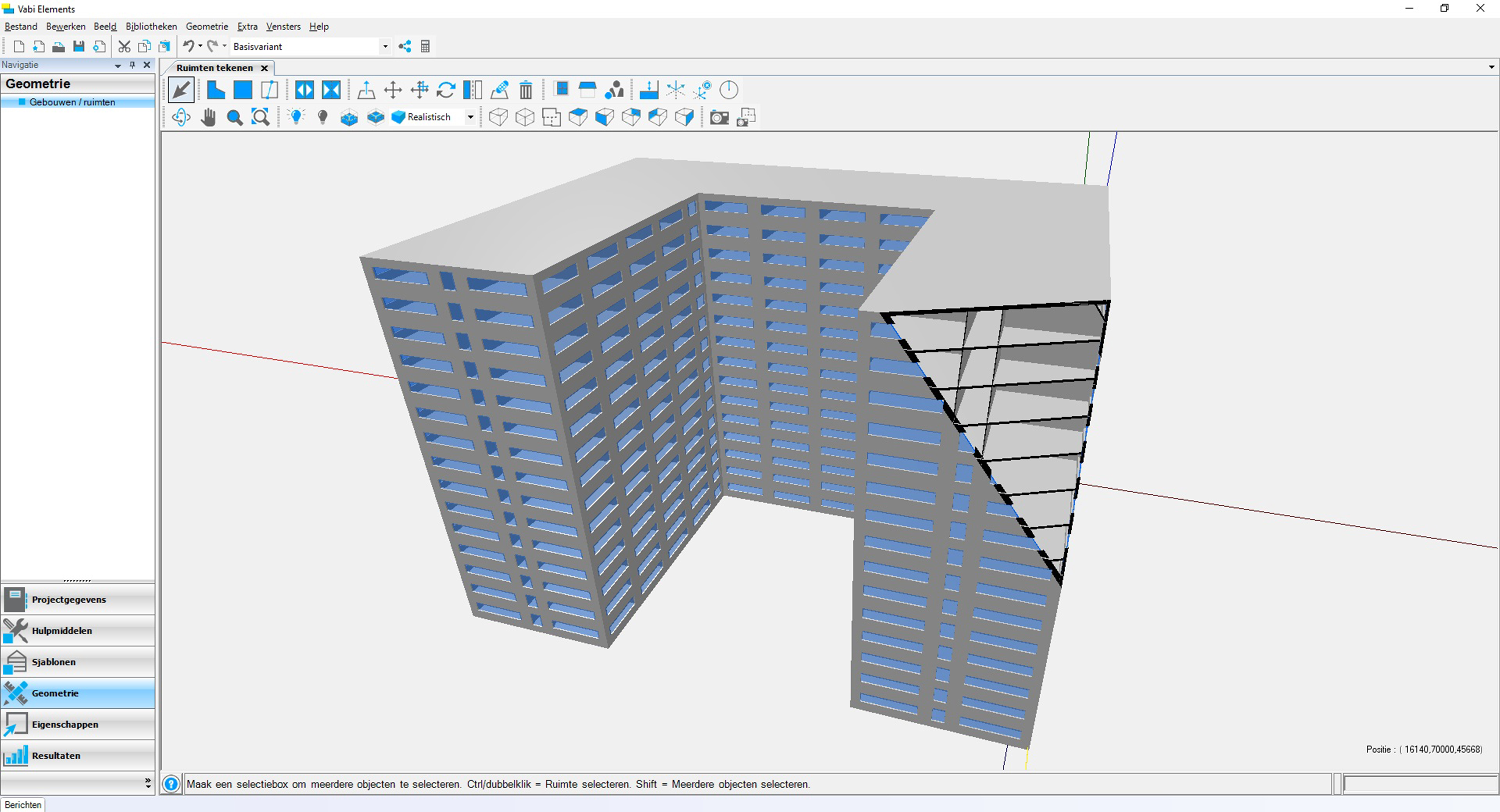The image size is (1500, 812).
Task: Click the trash can delete icon
Action: 526,90
